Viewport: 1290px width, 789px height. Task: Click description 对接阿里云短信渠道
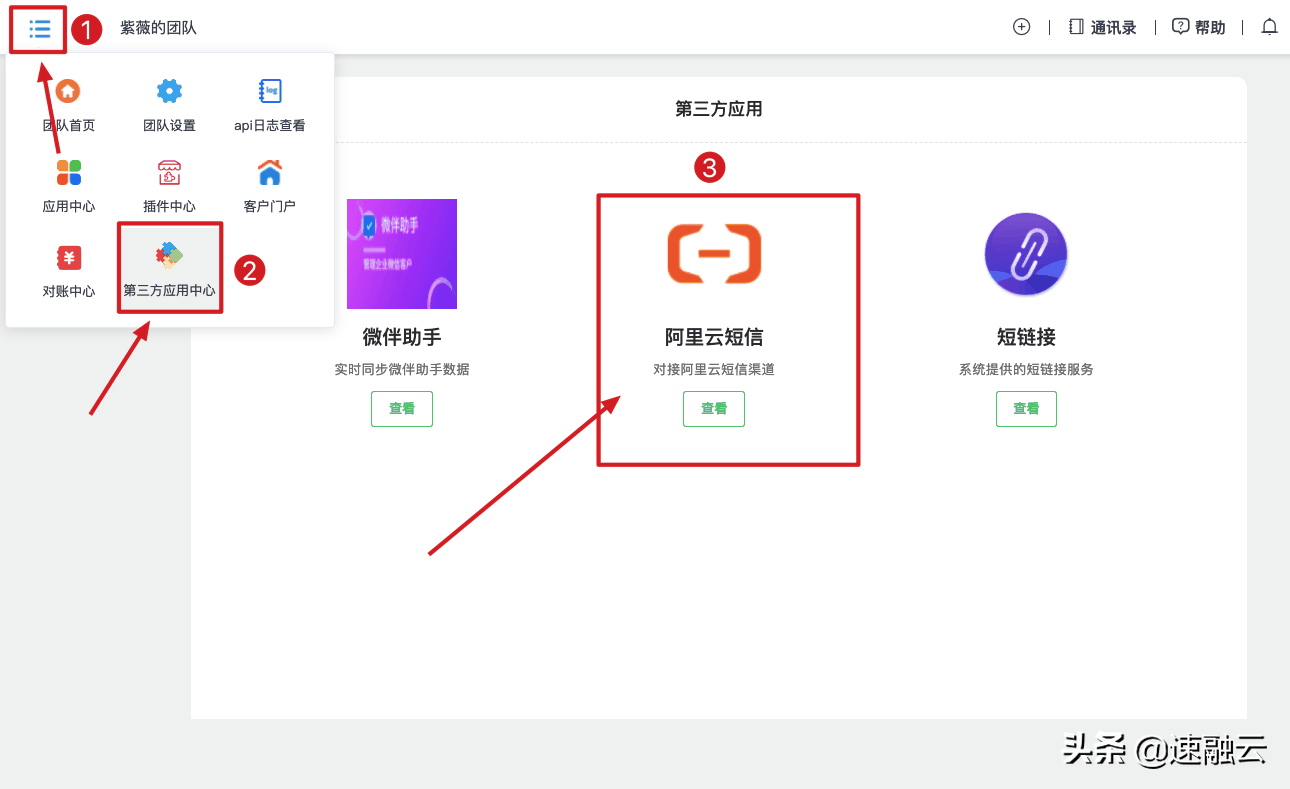pos(714,370)
